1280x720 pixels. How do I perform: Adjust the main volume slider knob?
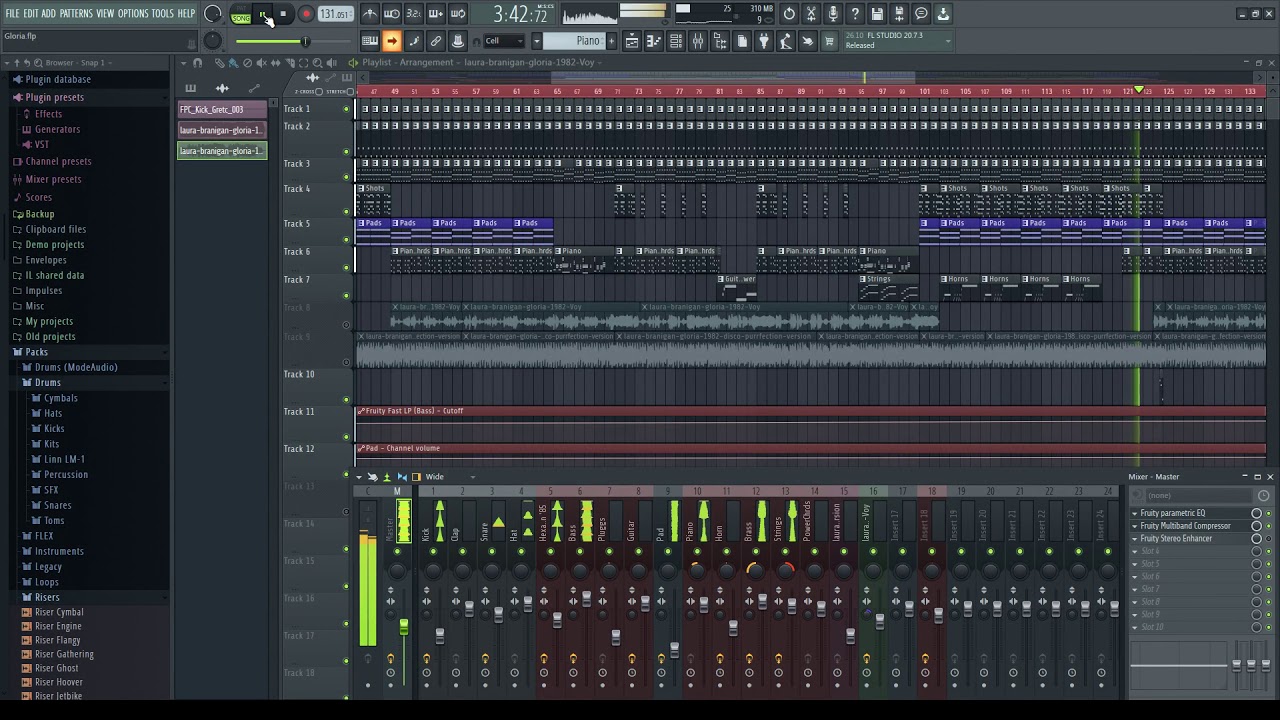click(306, 41)
